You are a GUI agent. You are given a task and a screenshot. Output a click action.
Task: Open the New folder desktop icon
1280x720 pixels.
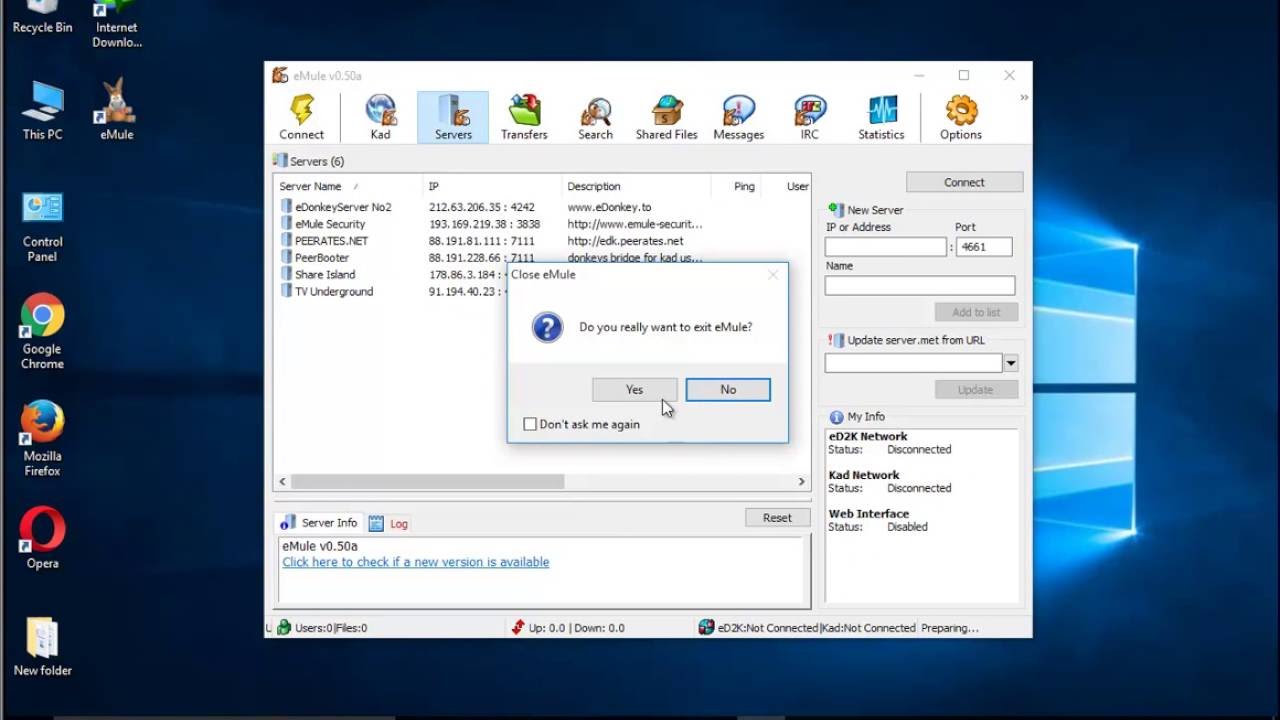click(x=42, y=647)
